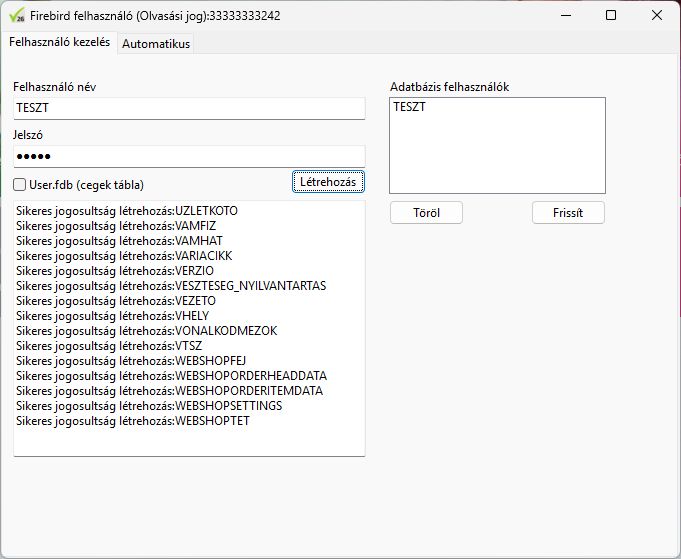Switch to the Automatikus tab

pos(155,43)
